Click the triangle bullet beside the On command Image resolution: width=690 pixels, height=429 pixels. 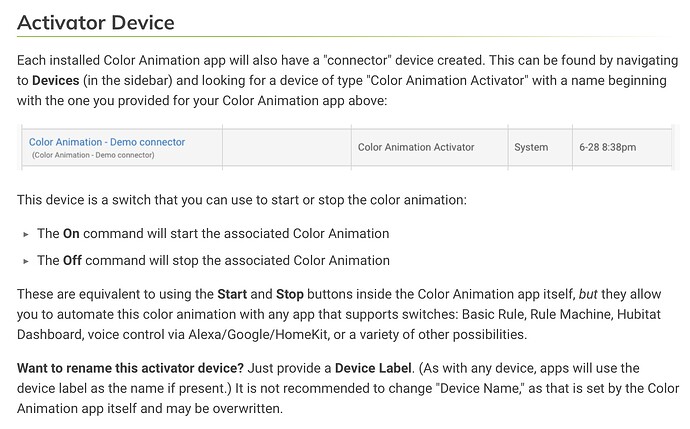click(x=26, y=234)
